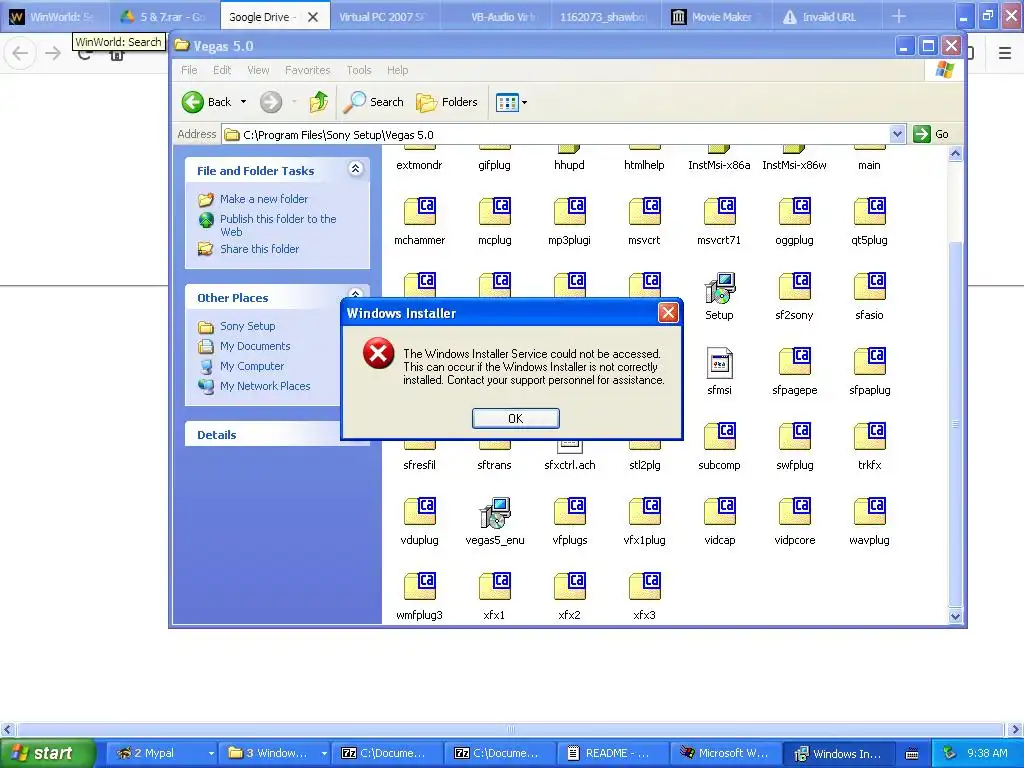The width and height of the screenshot is (1024, 768).
Task: Click the file list scroll up arrow
Action: point(955,154)
